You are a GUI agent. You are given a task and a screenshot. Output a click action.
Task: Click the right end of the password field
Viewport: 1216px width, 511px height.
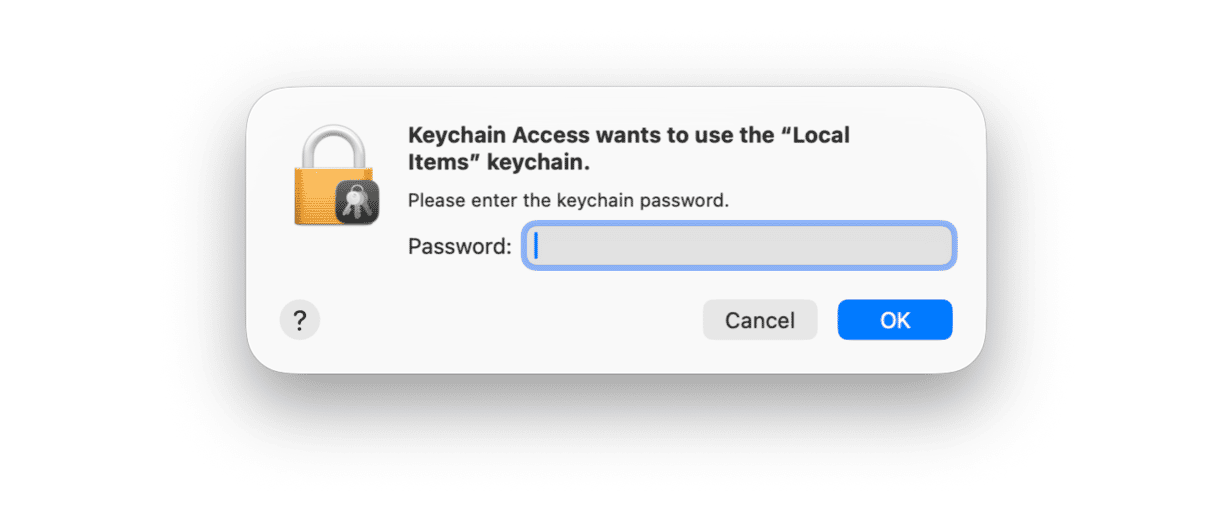[935, 246]
